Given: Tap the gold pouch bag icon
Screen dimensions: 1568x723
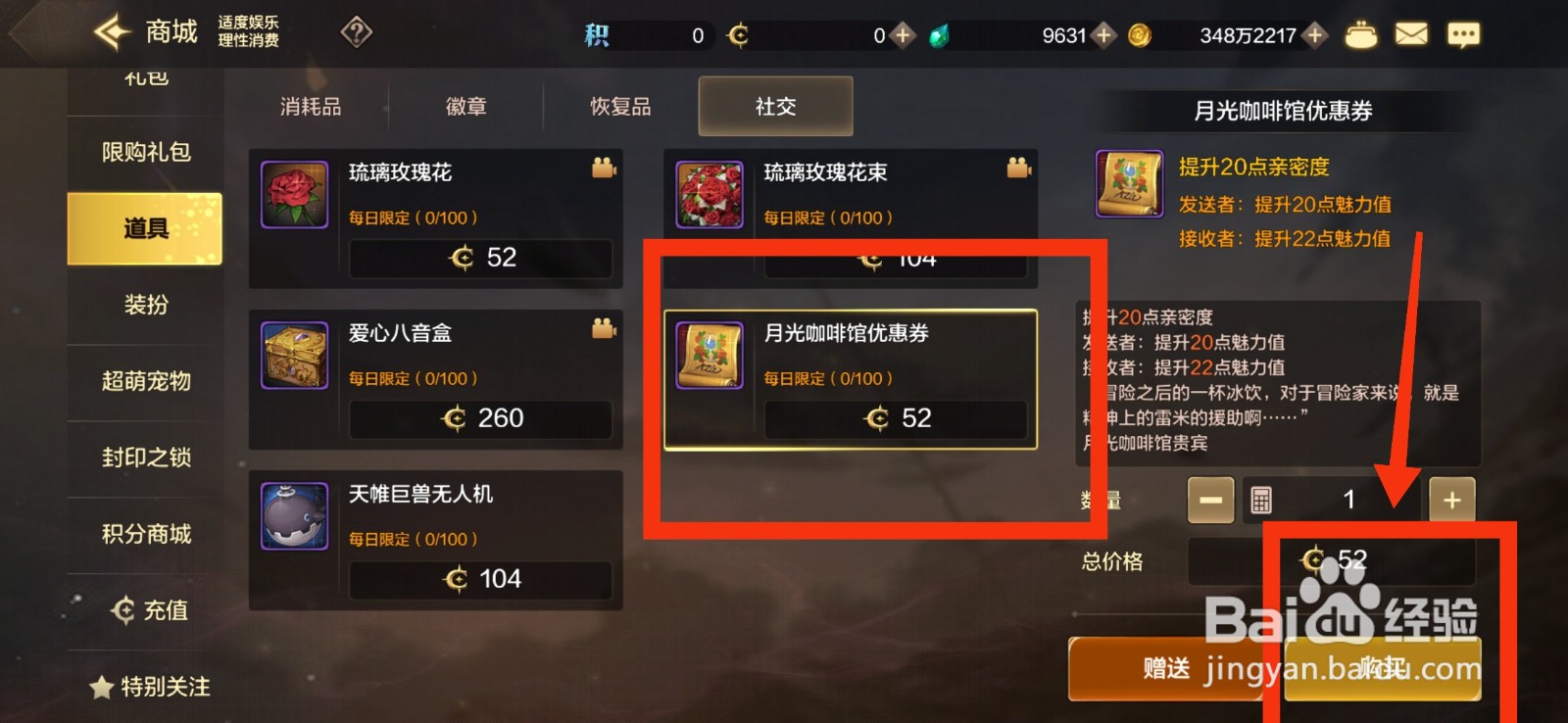Looking at the screenshot, I should pyautogui.click(x=1360, y=35).
